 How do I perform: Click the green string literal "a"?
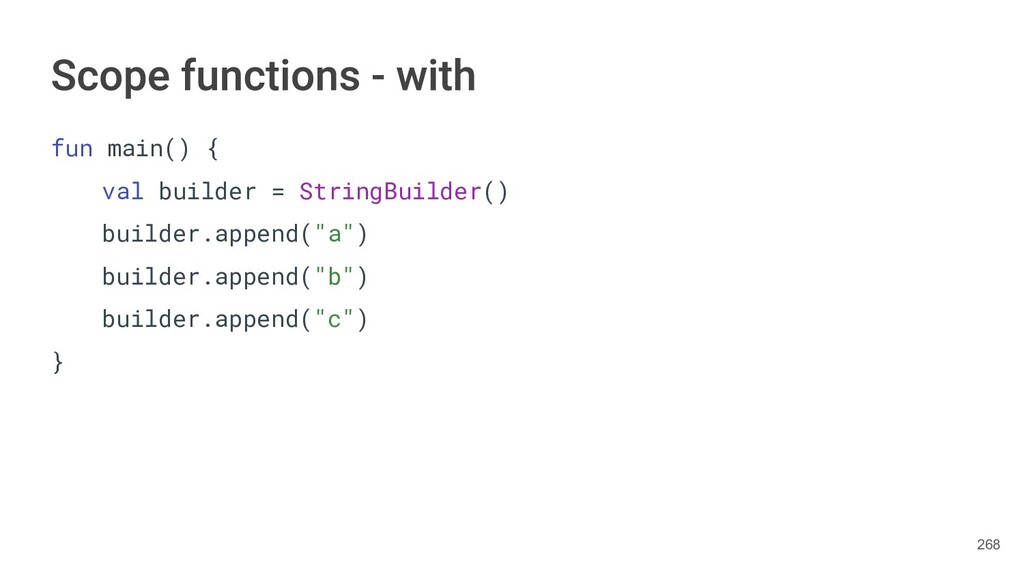(334, 234)
